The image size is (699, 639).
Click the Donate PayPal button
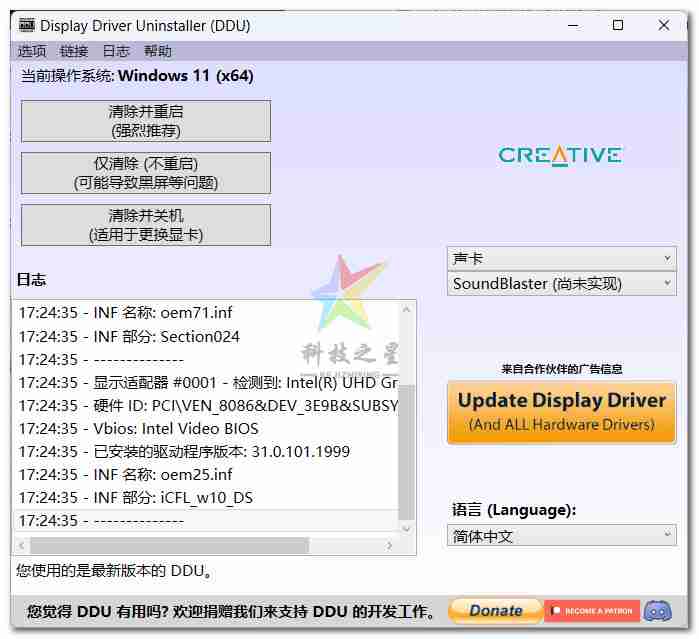pos(494,610)
